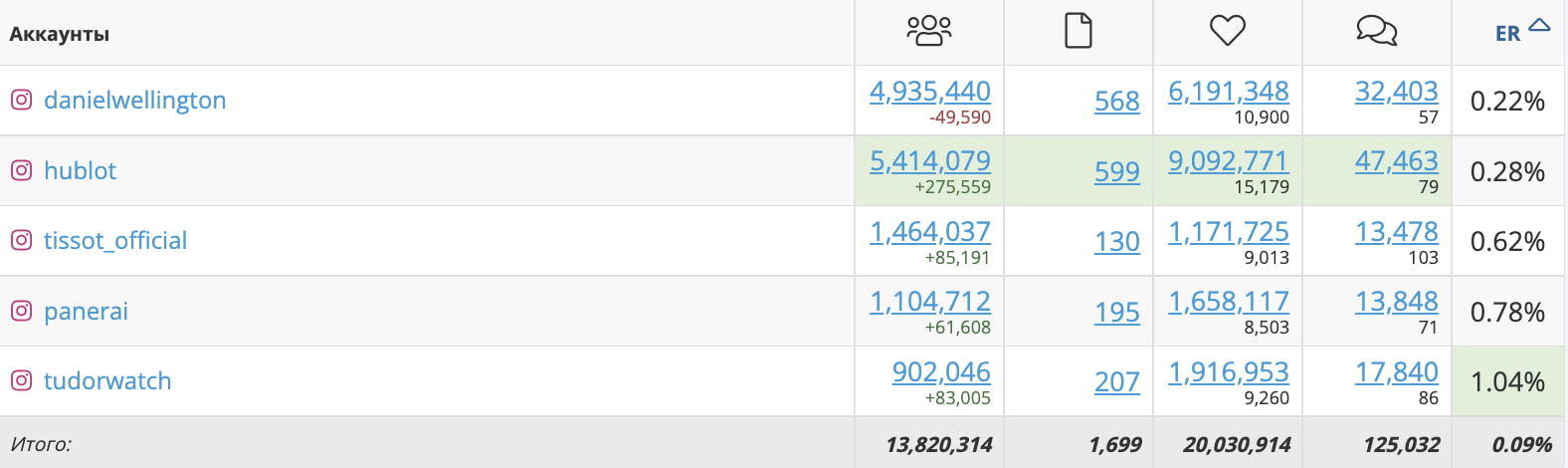The height and width of the screenshot is (468, 1568).
Task: Open the tudorwatch account link
Action: coord(107,380)
